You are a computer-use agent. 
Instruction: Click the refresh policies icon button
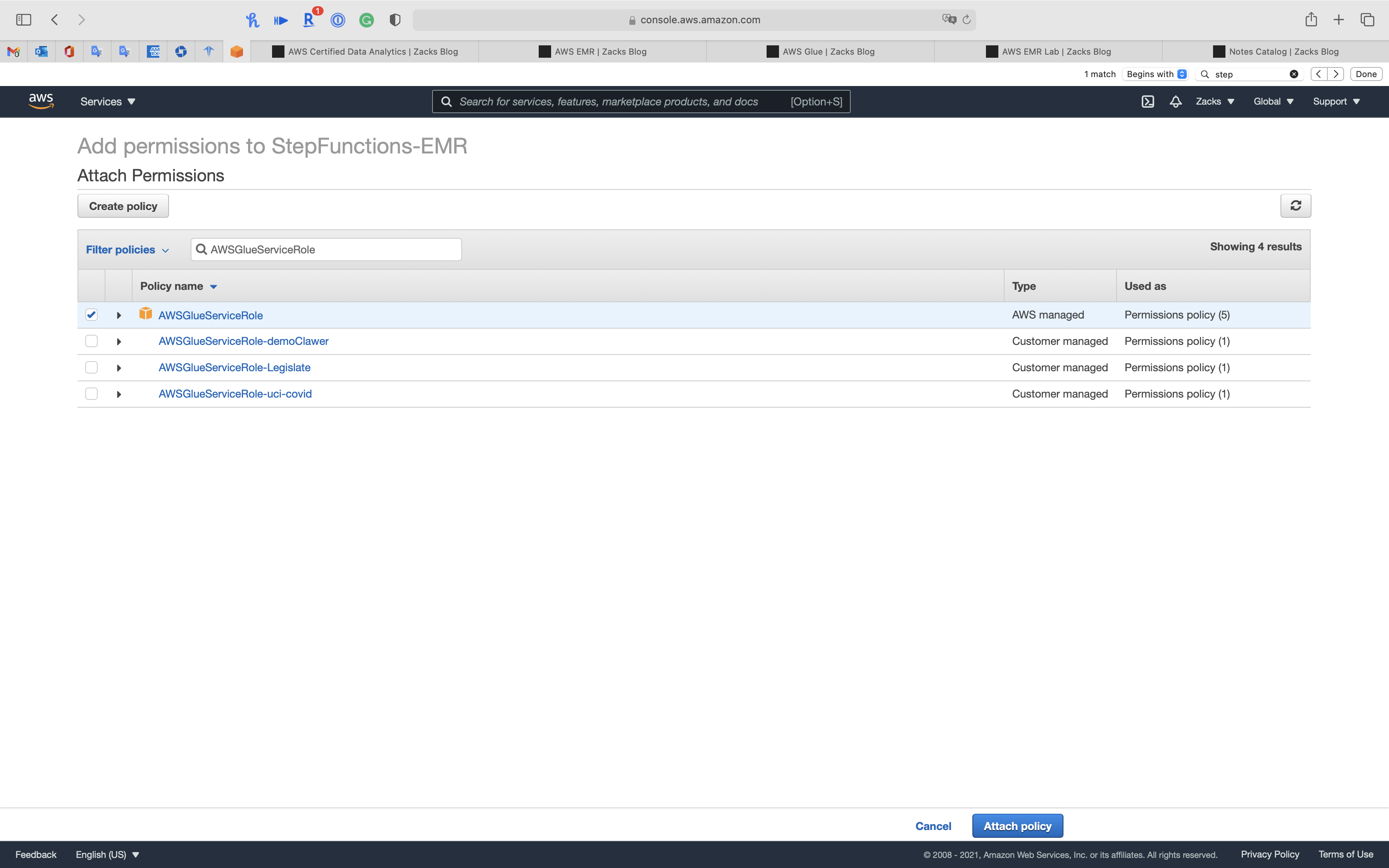click(x=1295, y=205)
